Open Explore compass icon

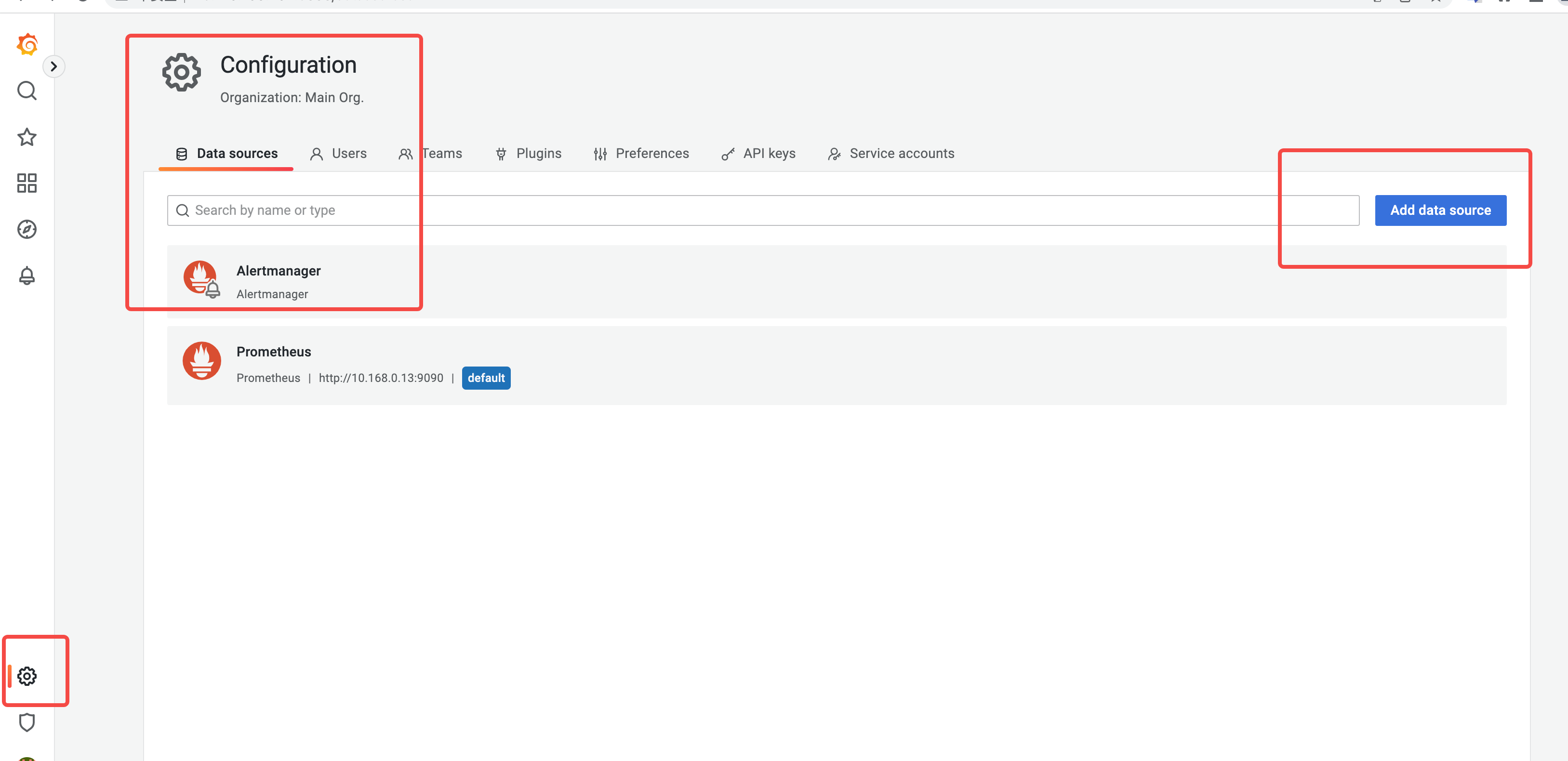coord(27,229)
